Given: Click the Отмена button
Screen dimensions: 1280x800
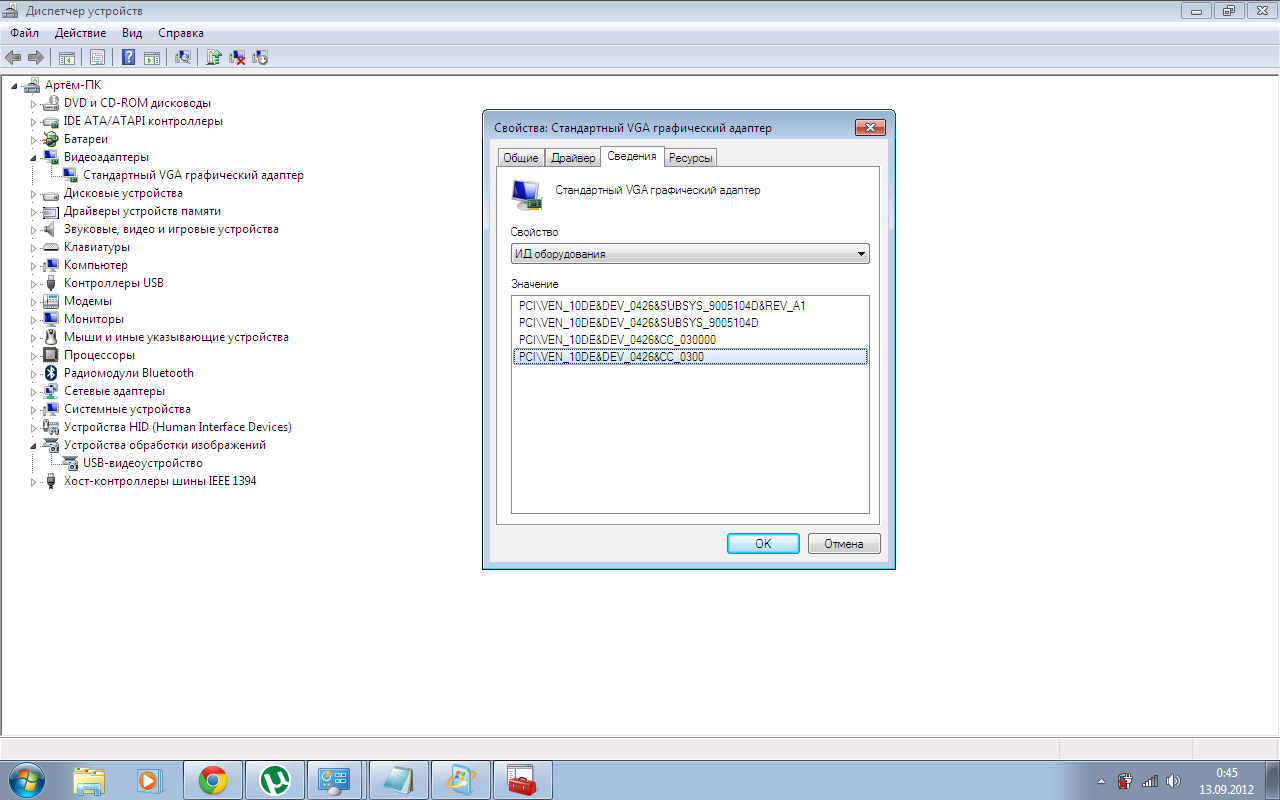Looking at the screenshot, I should point(843,544).
